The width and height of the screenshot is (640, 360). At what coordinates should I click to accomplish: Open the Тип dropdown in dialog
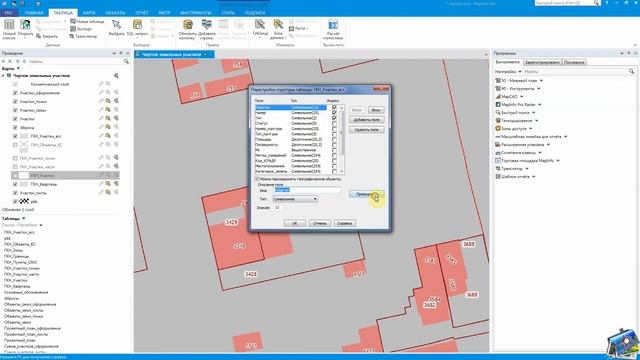click(x=295, y=199)
